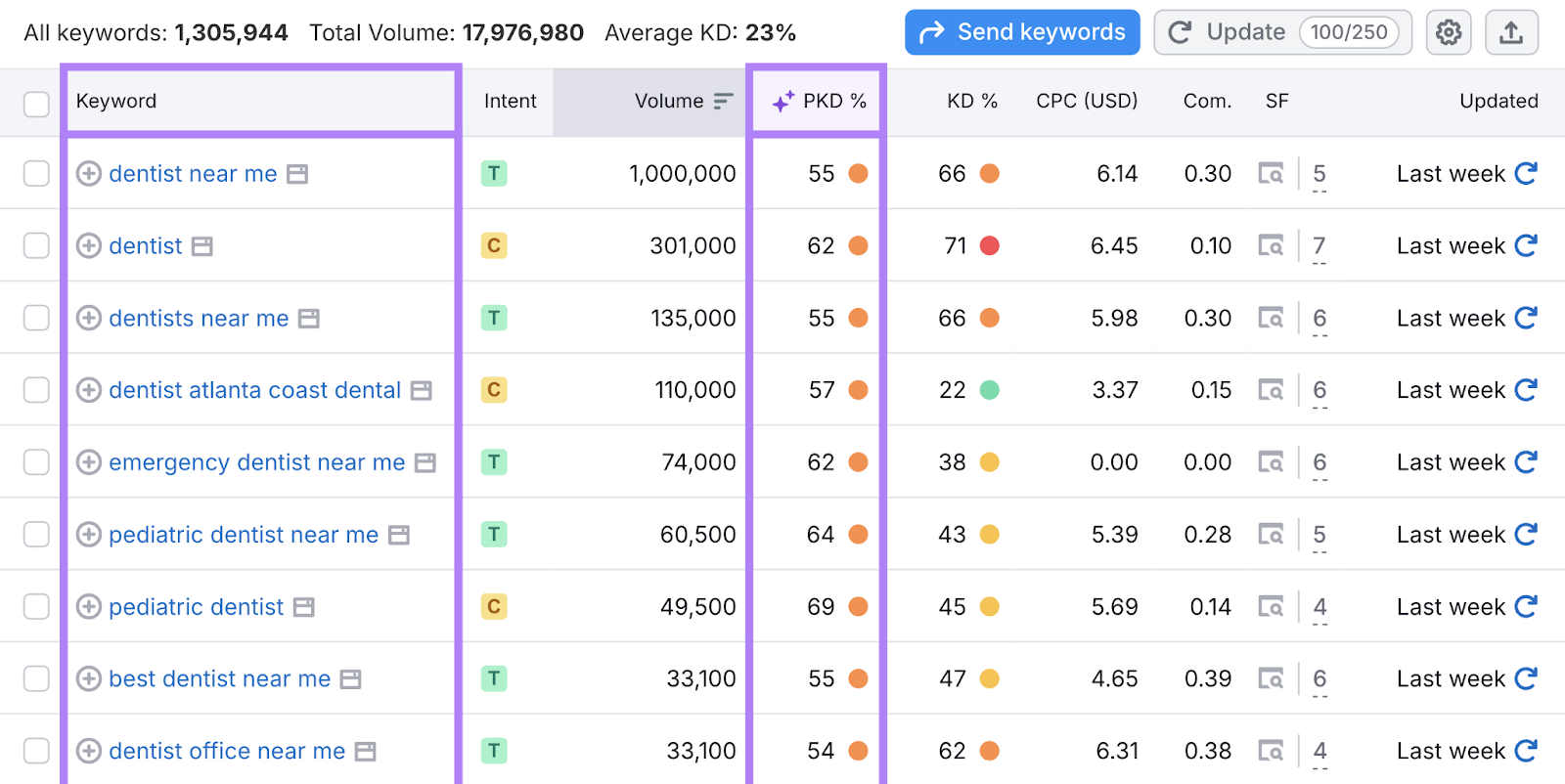1565x784 pixels.
Task: Sort table by PKD % column
Action: tap(833, 102)
